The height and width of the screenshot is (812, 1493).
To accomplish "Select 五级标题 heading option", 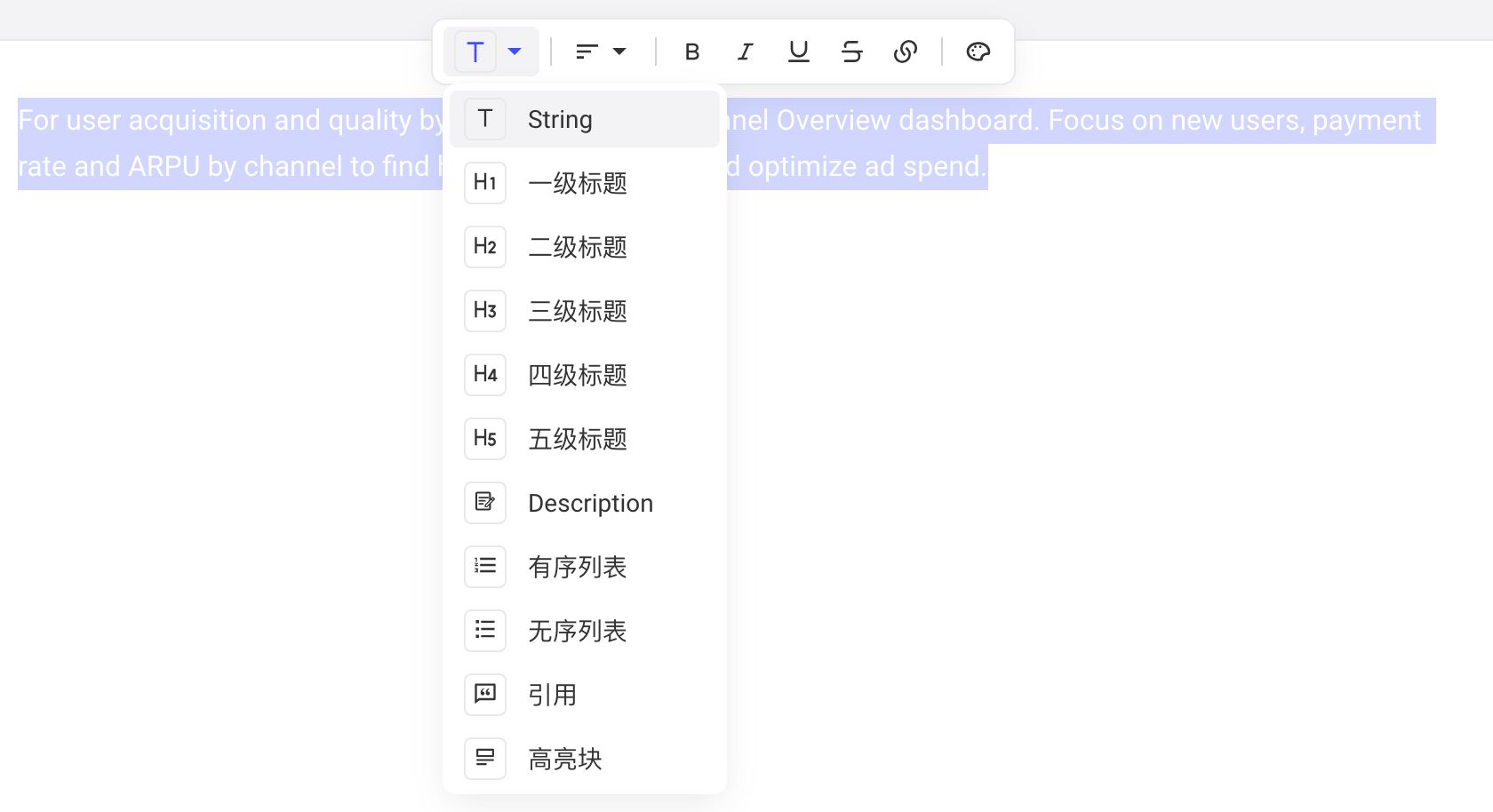I will (x=585, y=439).
